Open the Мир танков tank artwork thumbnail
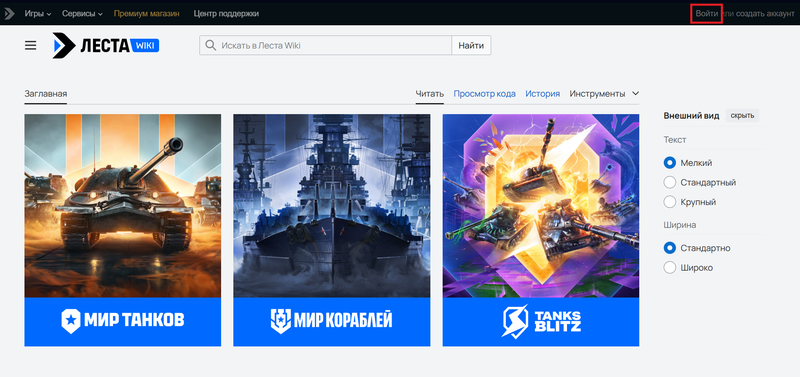800x377 pixels. [x=123, y=206]
